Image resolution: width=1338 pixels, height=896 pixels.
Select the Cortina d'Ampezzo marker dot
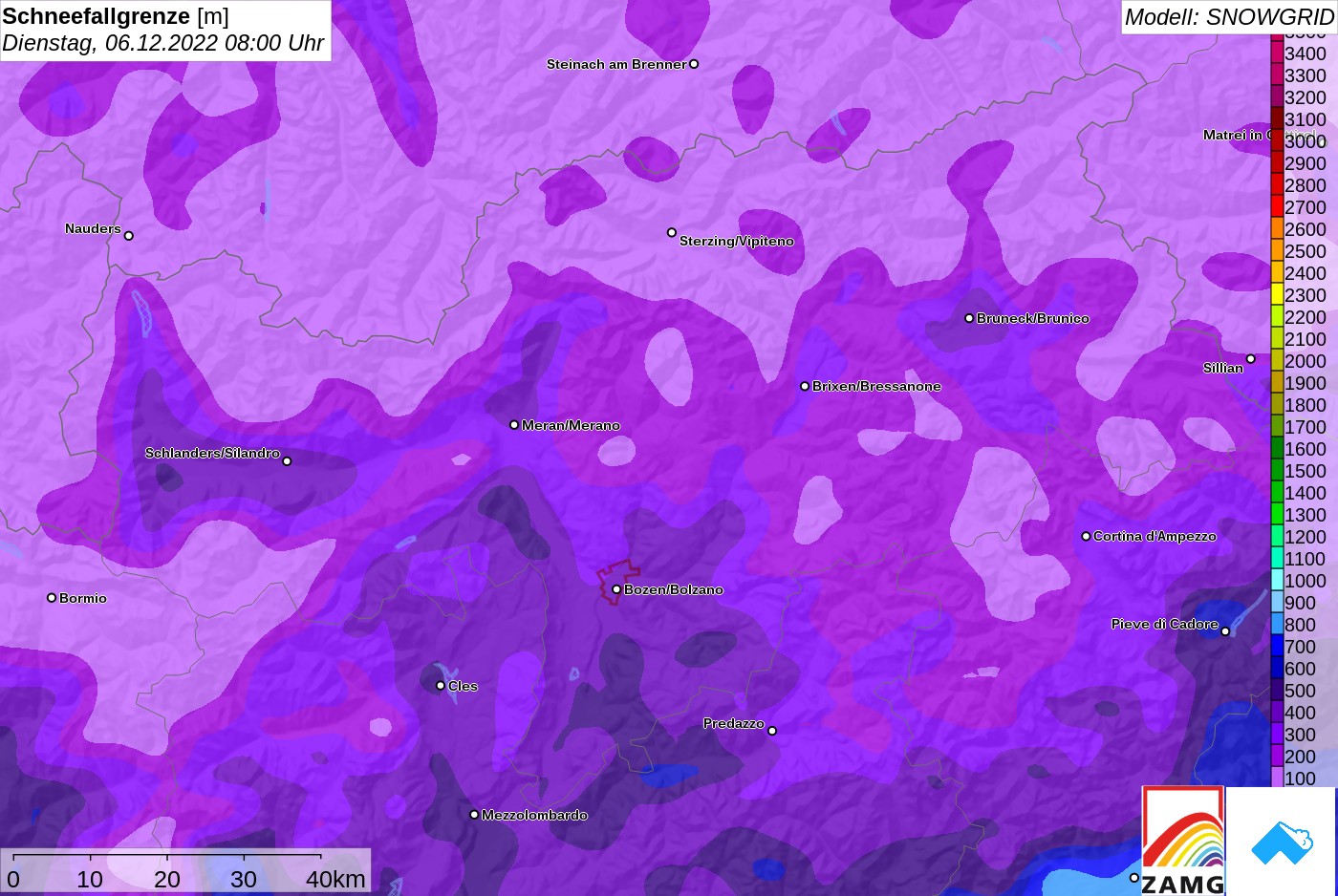click(x=1086, y=536)
